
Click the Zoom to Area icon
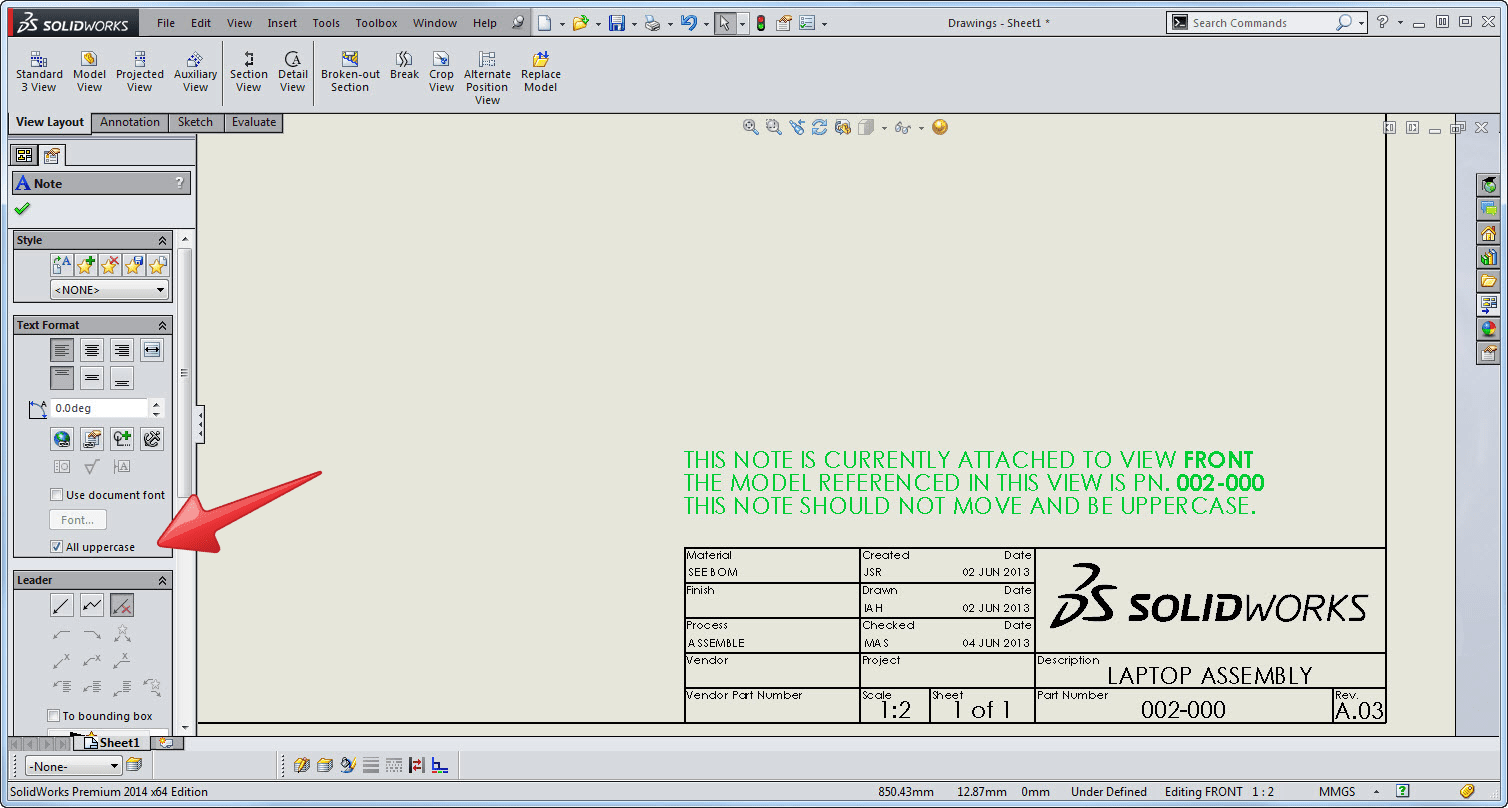[773, 127]
